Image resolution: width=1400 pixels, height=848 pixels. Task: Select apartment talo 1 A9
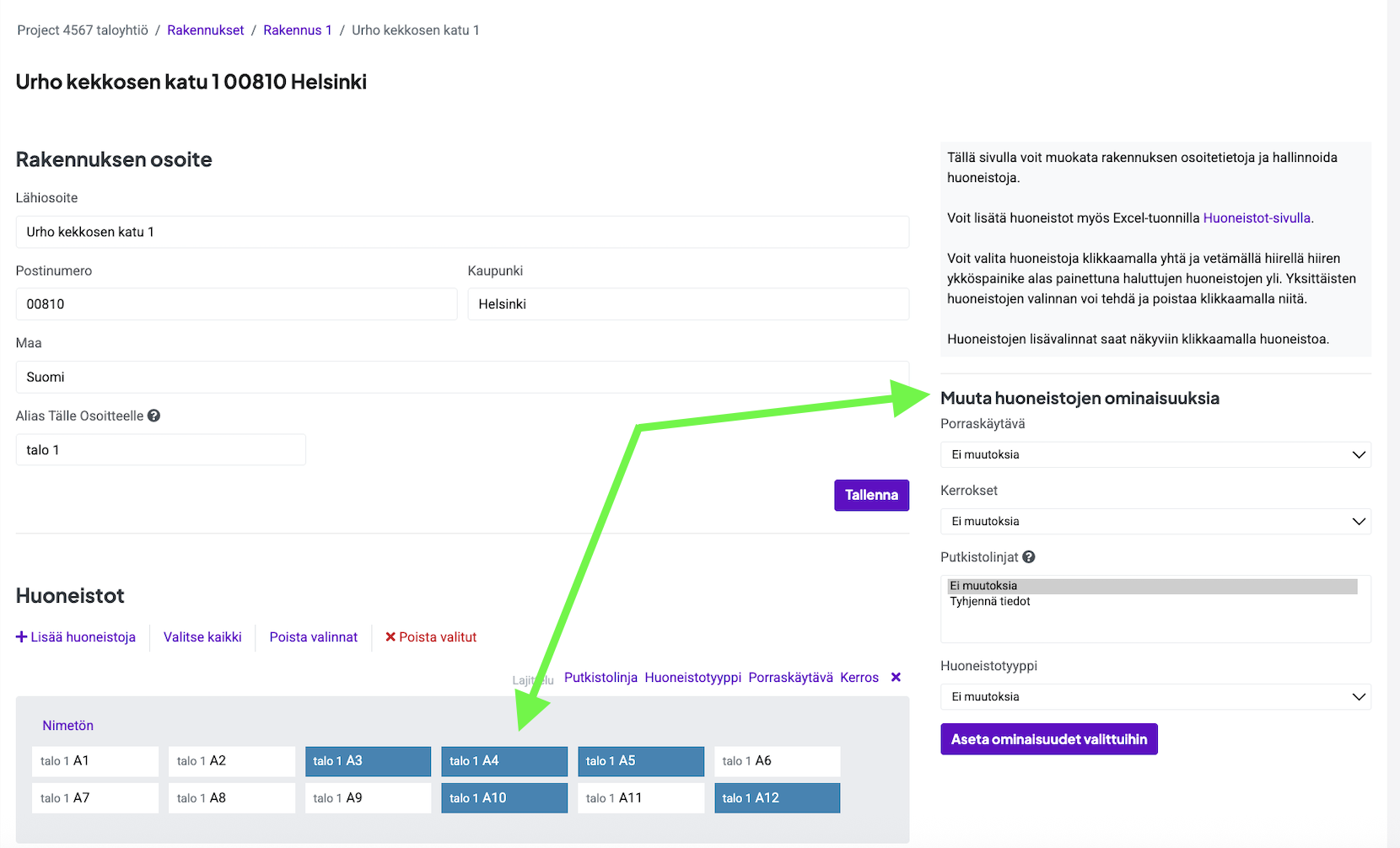click(x=368, y=798)
